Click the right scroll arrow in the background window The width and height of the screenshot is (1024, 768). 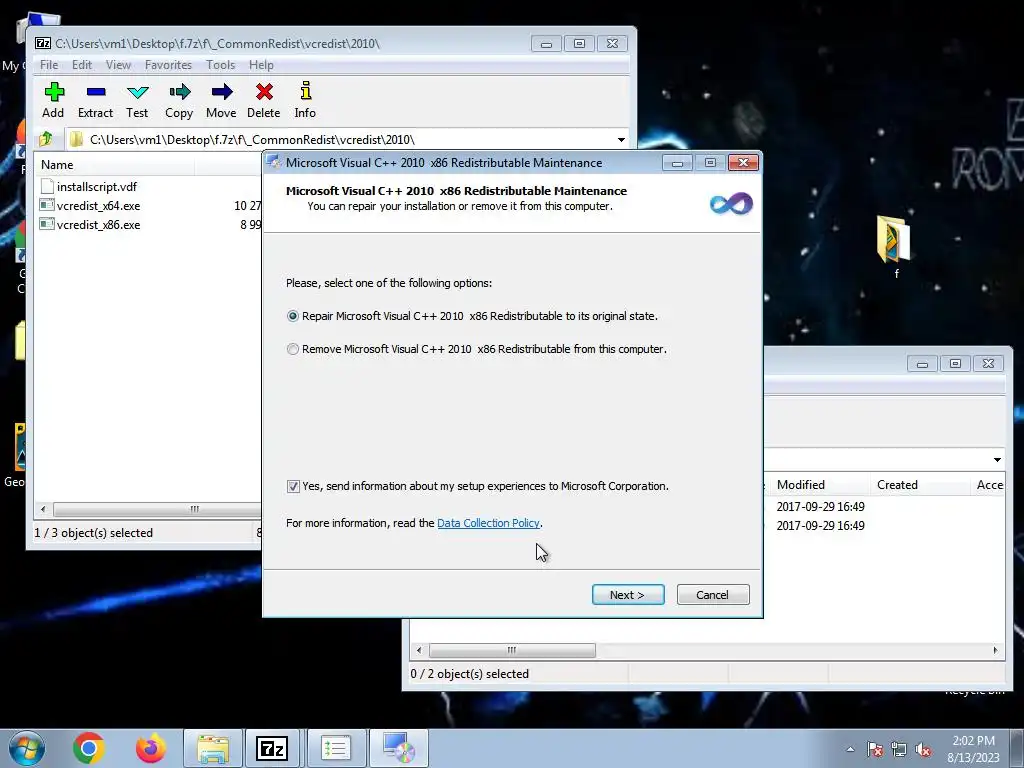[995, 650]
